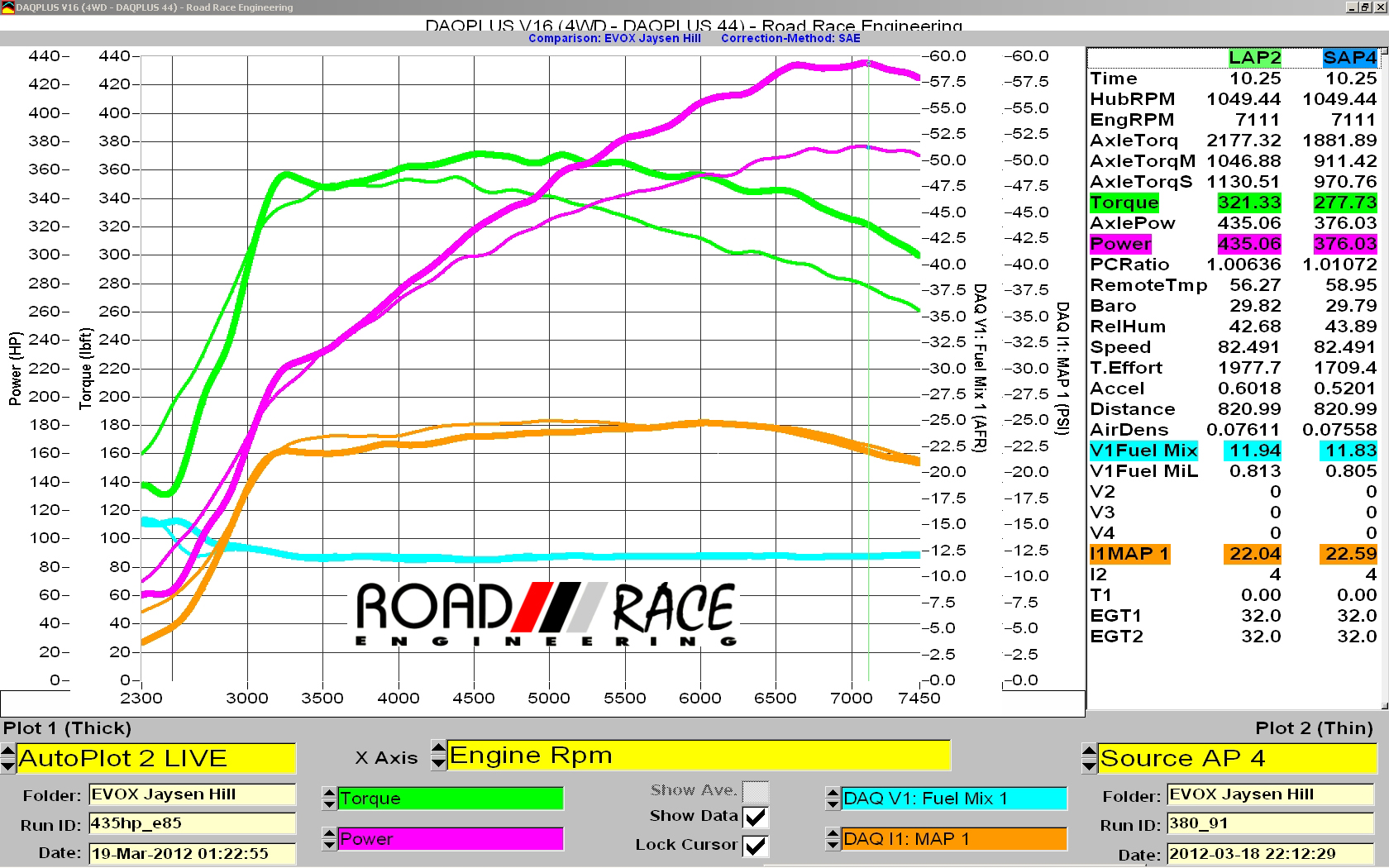Screen dimensions: 1389x868
Task: Click the stepper beside DAQ I1: MAP 1
Action: pyautogui.click(x=831, y=838)
